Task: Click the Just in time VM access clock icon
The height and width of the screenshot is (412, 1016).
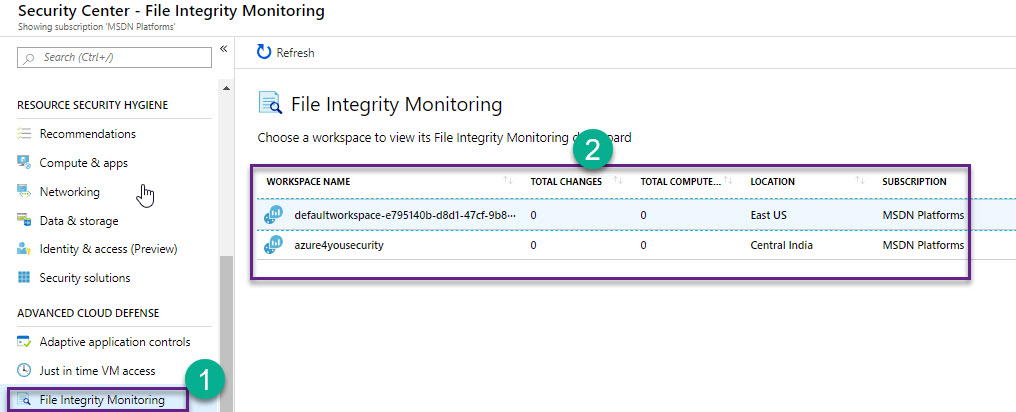Action: pyautogui.click(x=24, y=371)
